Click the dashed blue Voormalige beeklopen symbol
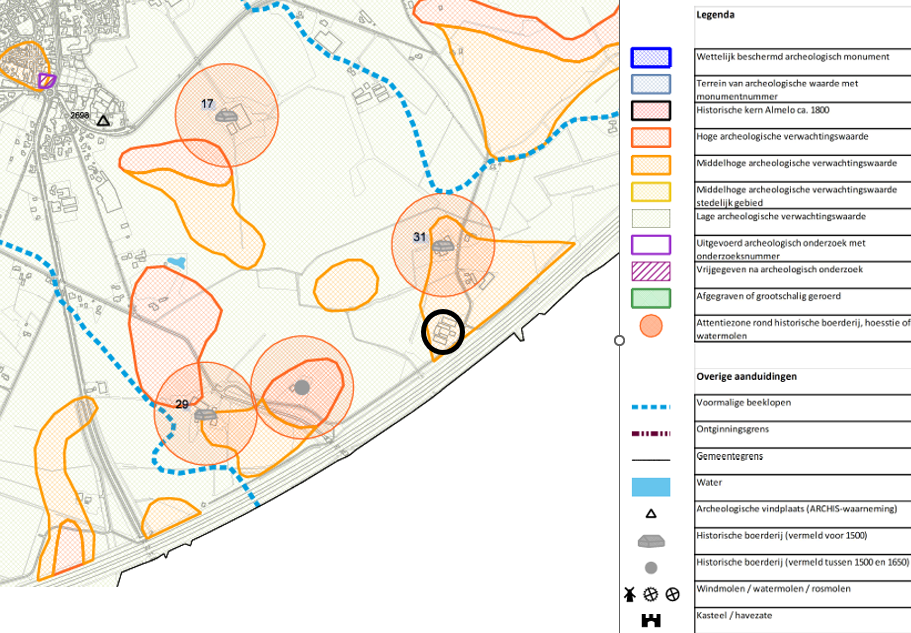This screenshot has width=911, height=633. point(651,407)
